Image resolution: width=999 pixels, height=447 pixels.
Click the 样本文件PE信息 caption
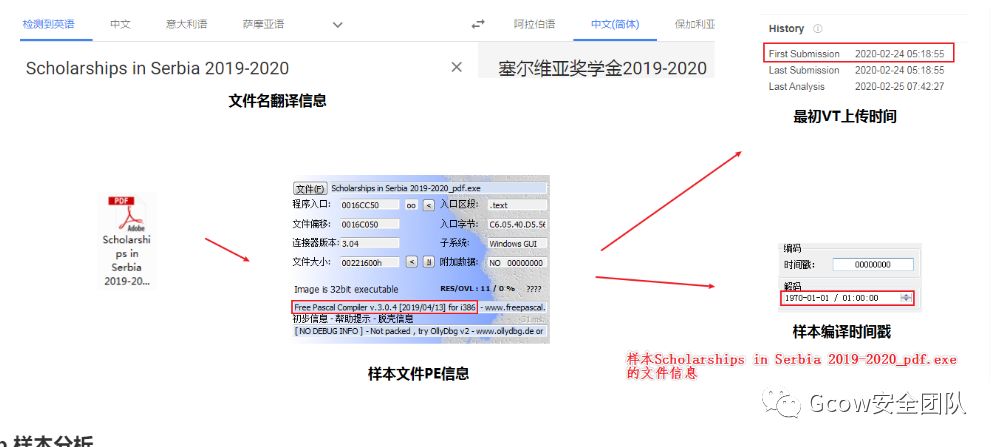(418, 374)
